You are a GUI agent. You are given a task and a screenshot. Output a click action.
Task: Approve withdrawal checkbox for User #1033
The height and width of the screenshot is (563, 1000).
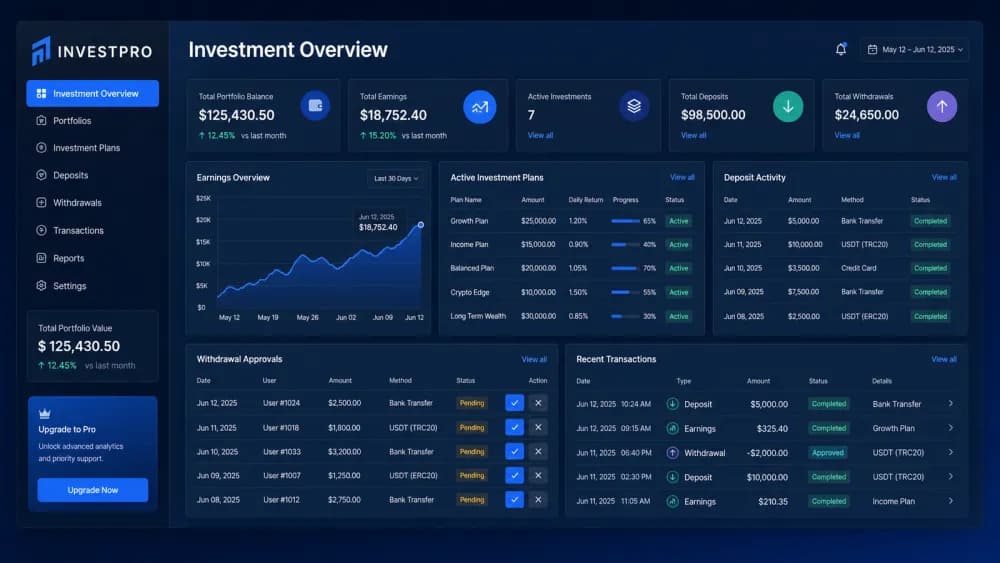515,451
